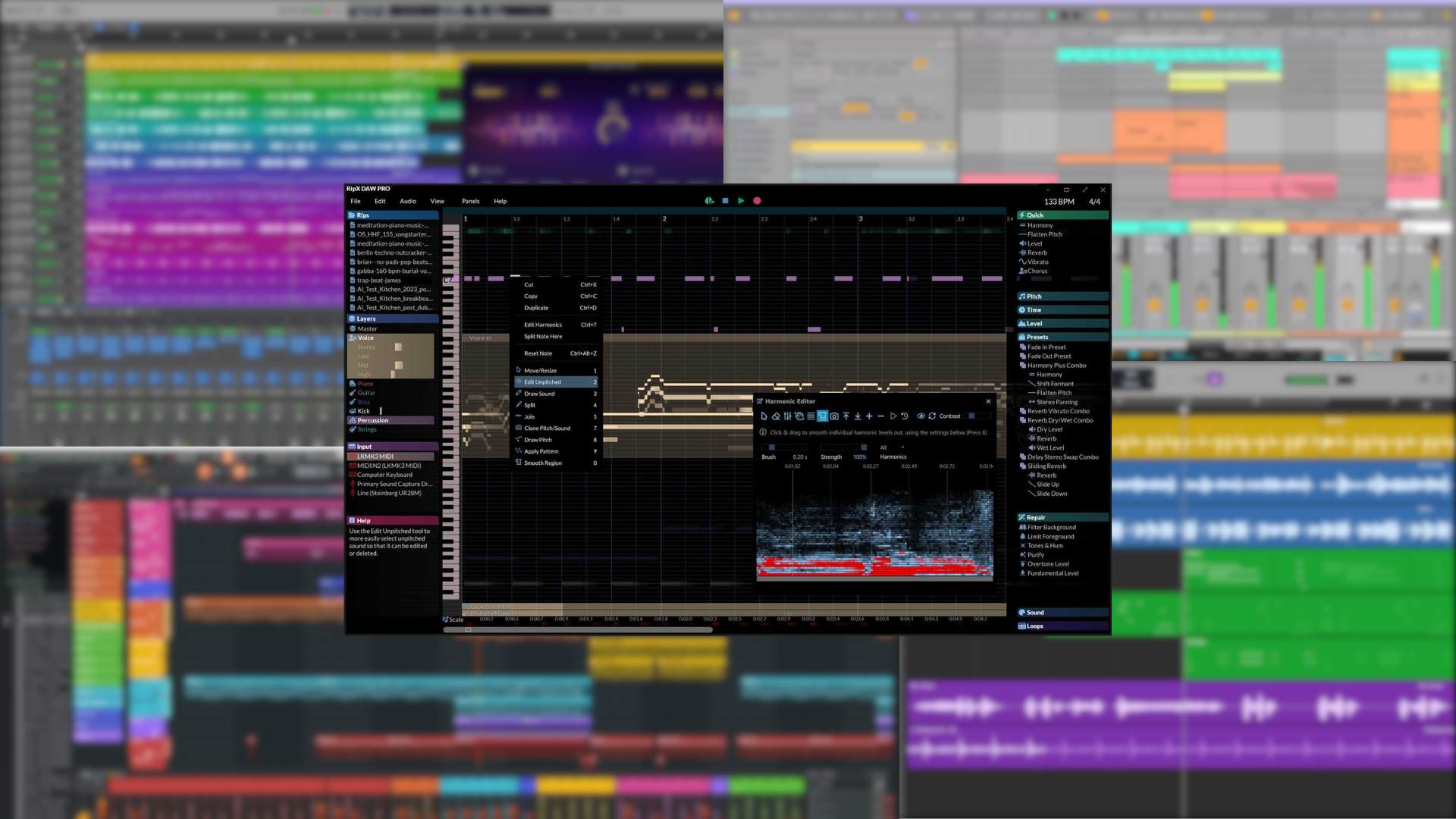
Task: Toggle the Scale option at bottom left
Action: [453, 620]
